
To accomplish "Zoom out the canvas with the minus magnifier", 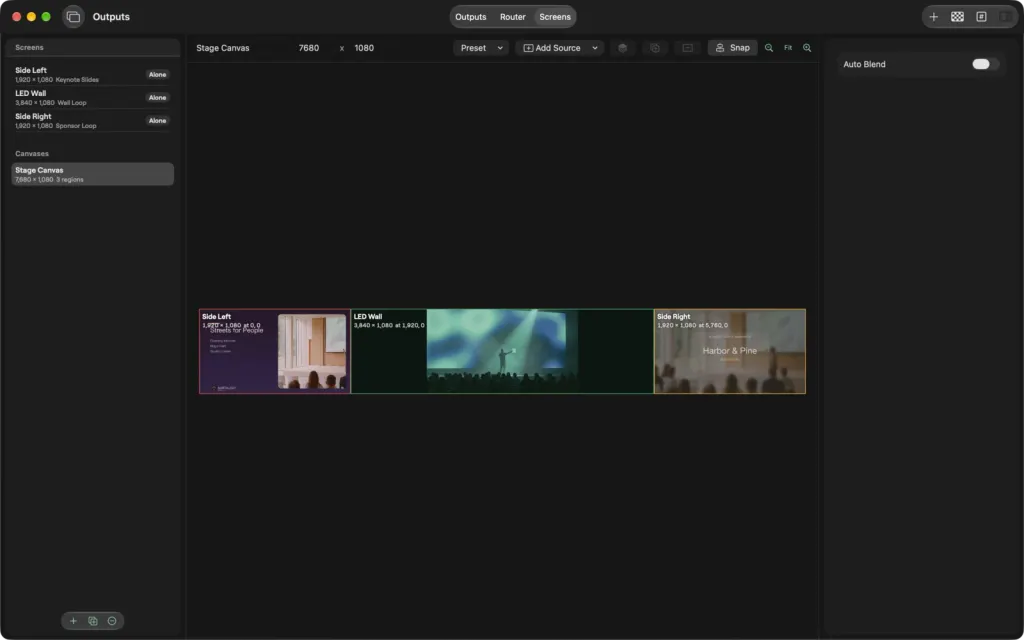I will pyautogui.click(x=769, y=48).
